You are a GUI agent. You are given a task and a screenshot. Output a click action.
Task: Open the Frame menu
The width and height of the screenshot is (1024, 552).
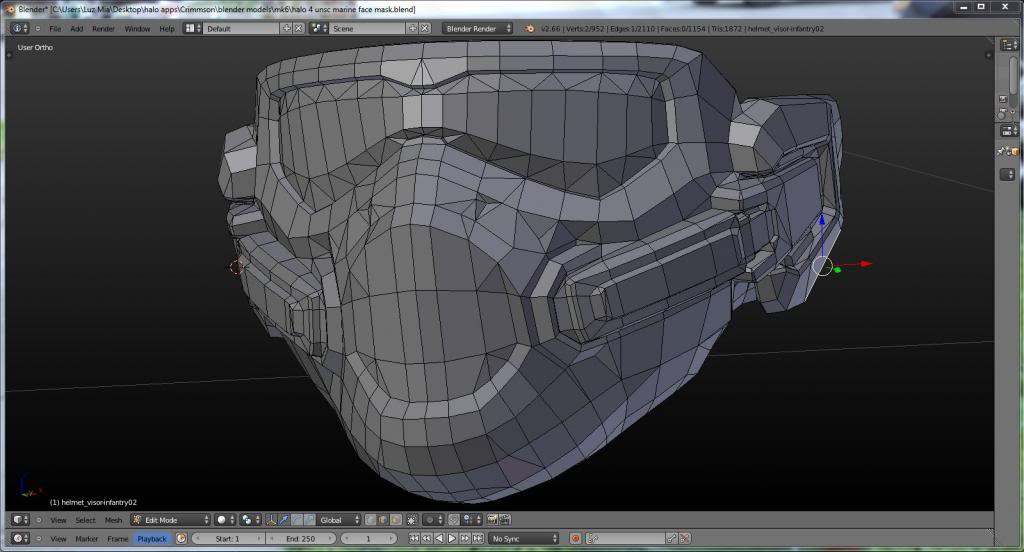[x=118, y=539]
